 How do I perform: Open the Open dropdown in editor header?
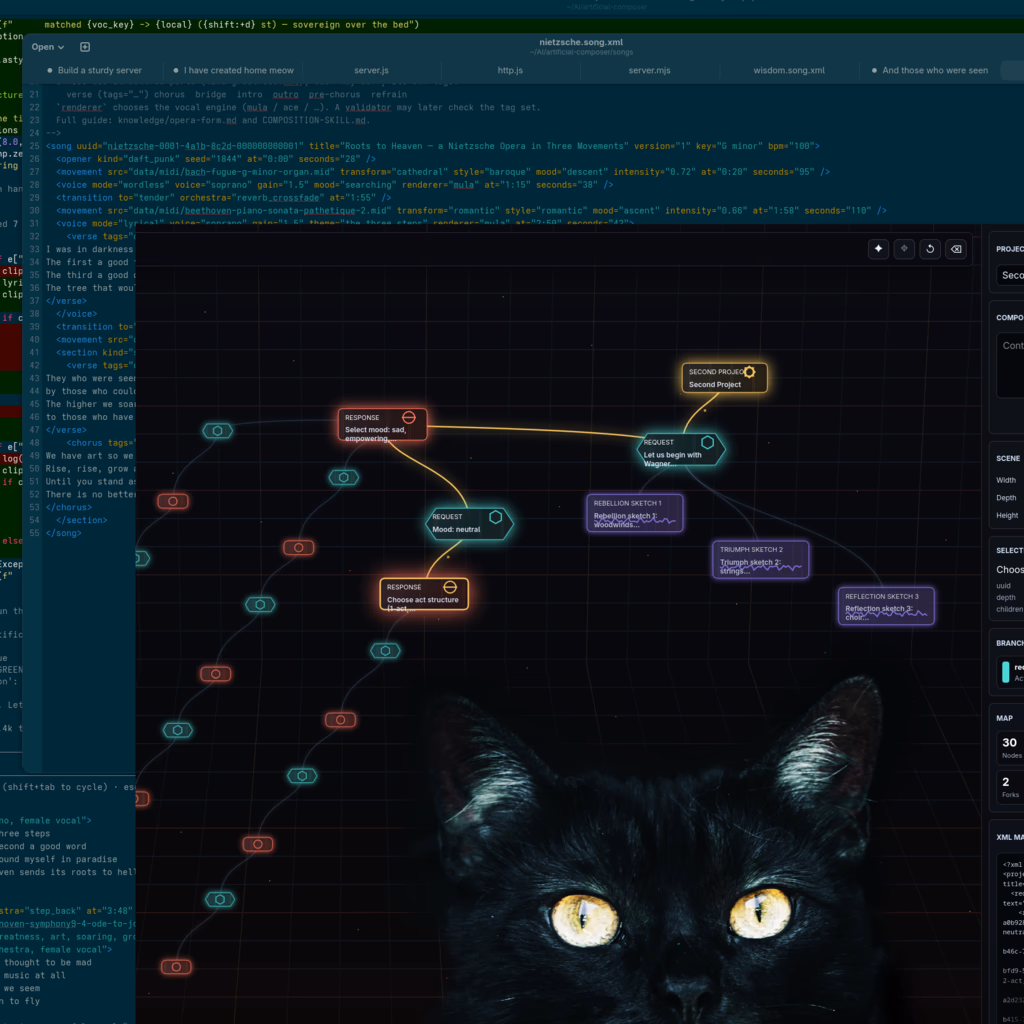pos(48,47)
